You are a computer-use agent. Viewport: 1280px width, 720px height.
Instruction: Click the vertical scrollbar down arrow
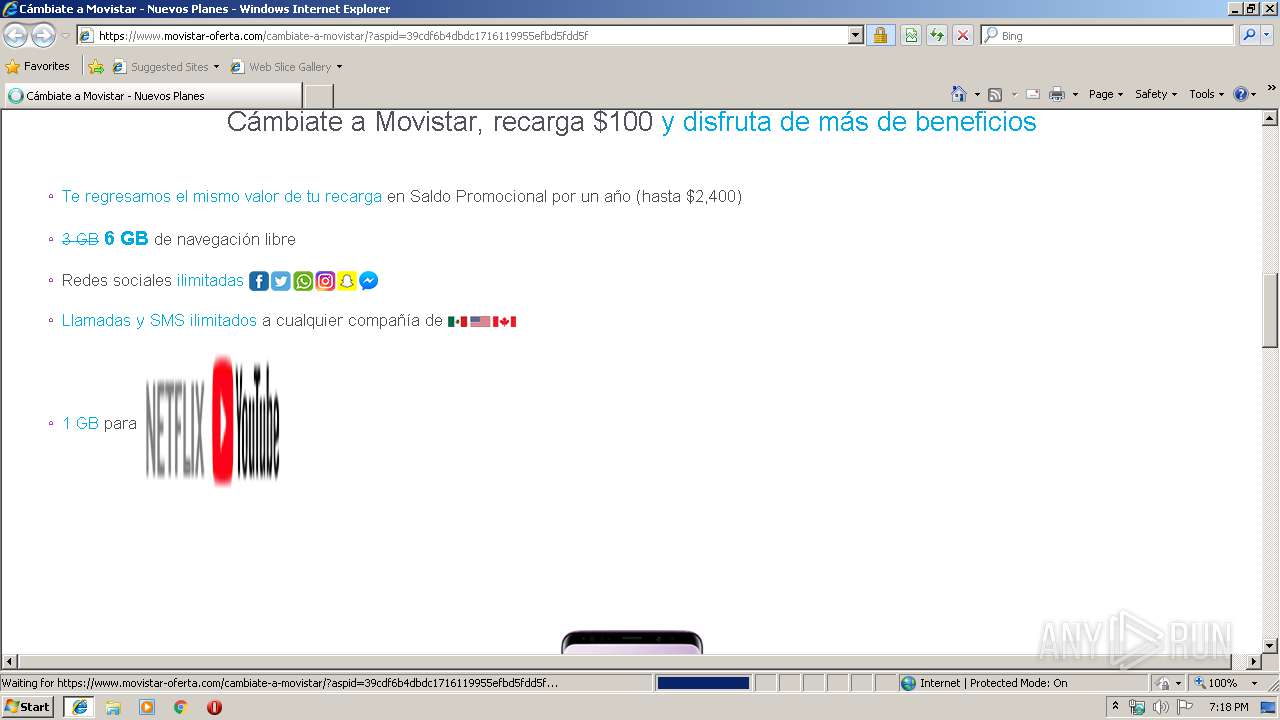(1270, 646)
